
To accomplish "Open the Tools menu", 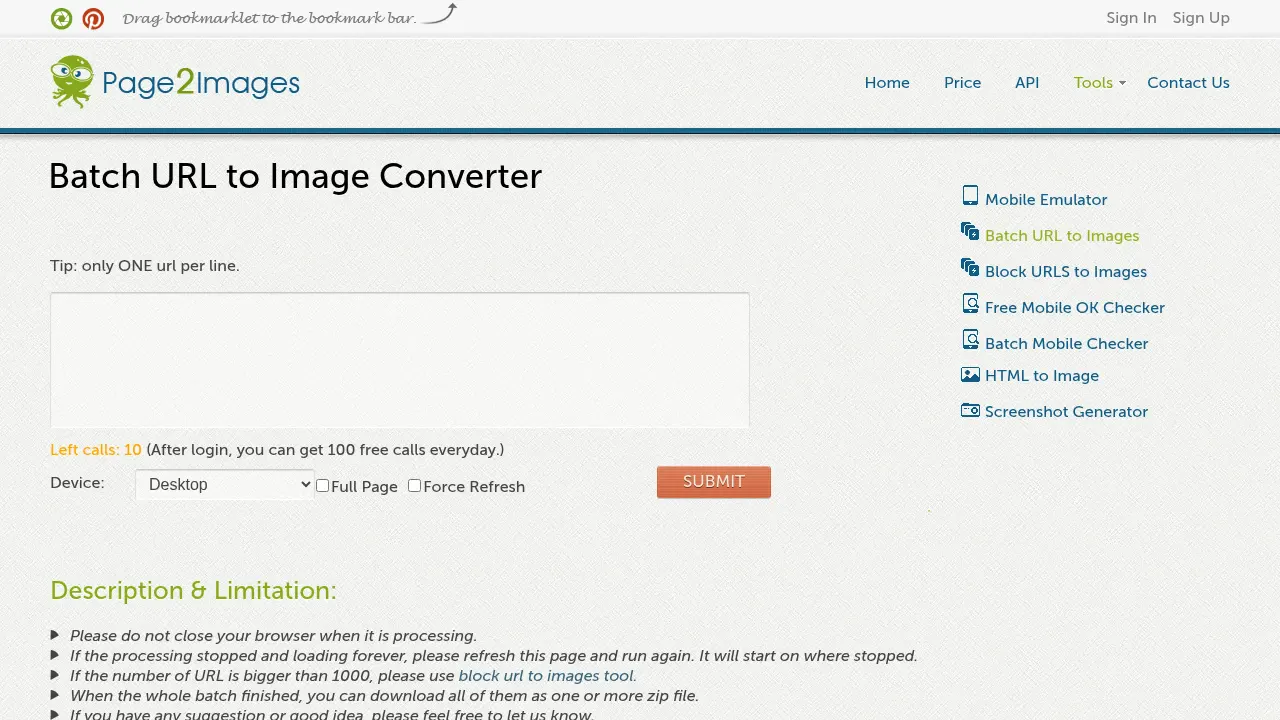I will tap(1093, 83).
